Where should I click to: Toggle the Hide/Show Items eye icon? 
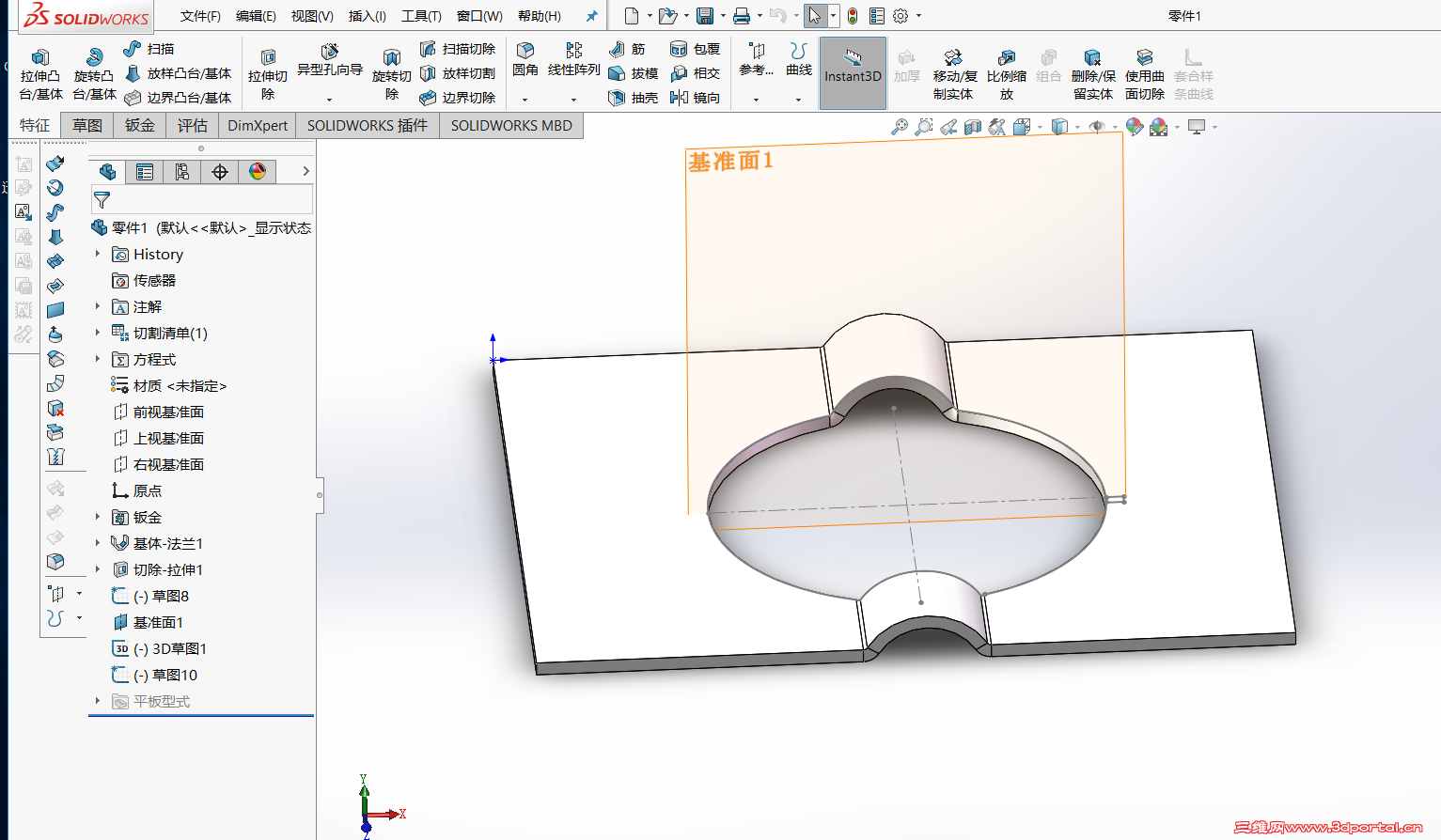coord(1096,127)
